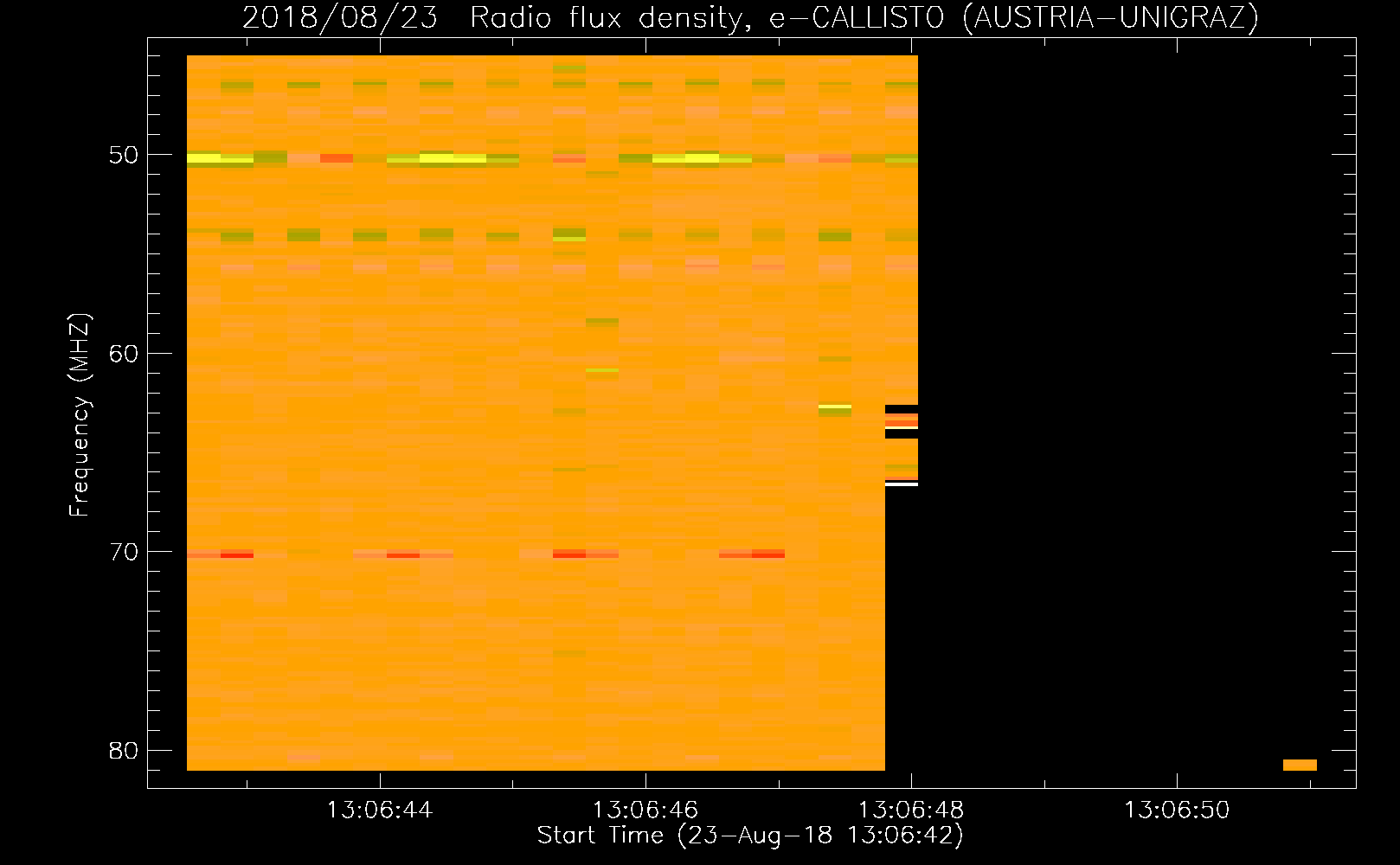1400x865 pixels.
Task: Click the 13:06:46 time tick label
Action: (645, 811)
